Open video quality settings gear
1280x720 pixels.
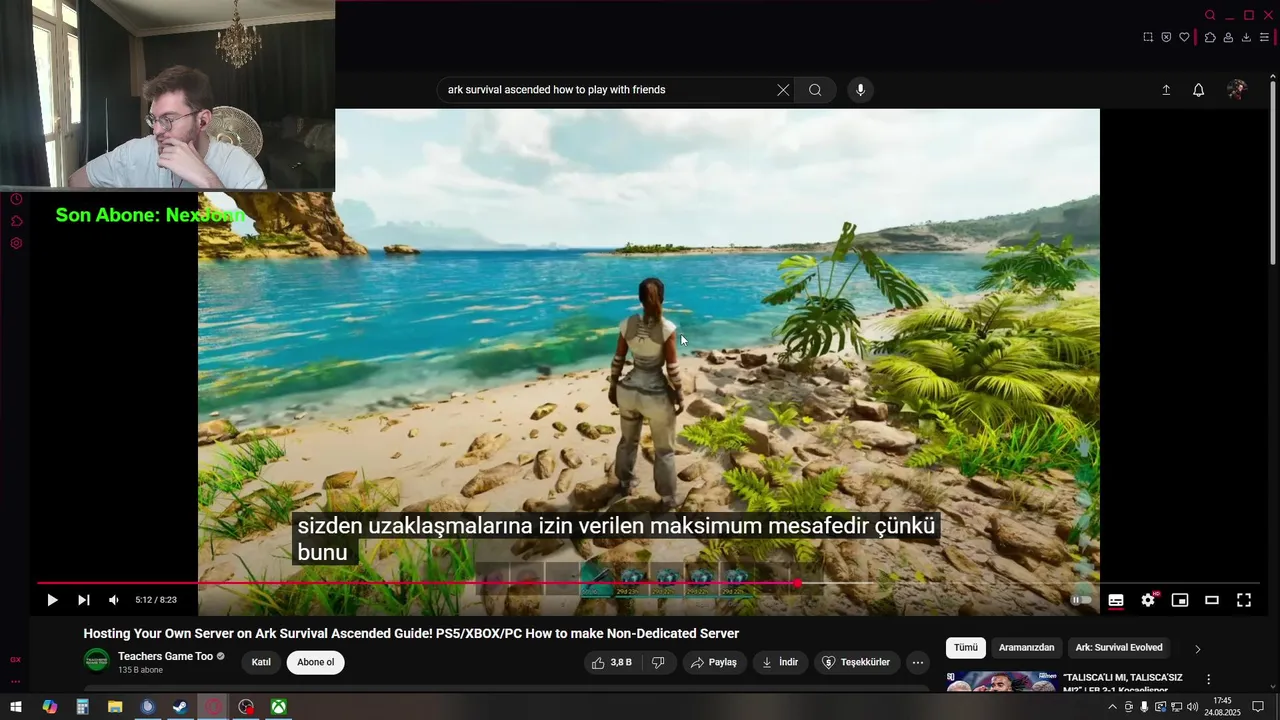(x=1148, y=600)
